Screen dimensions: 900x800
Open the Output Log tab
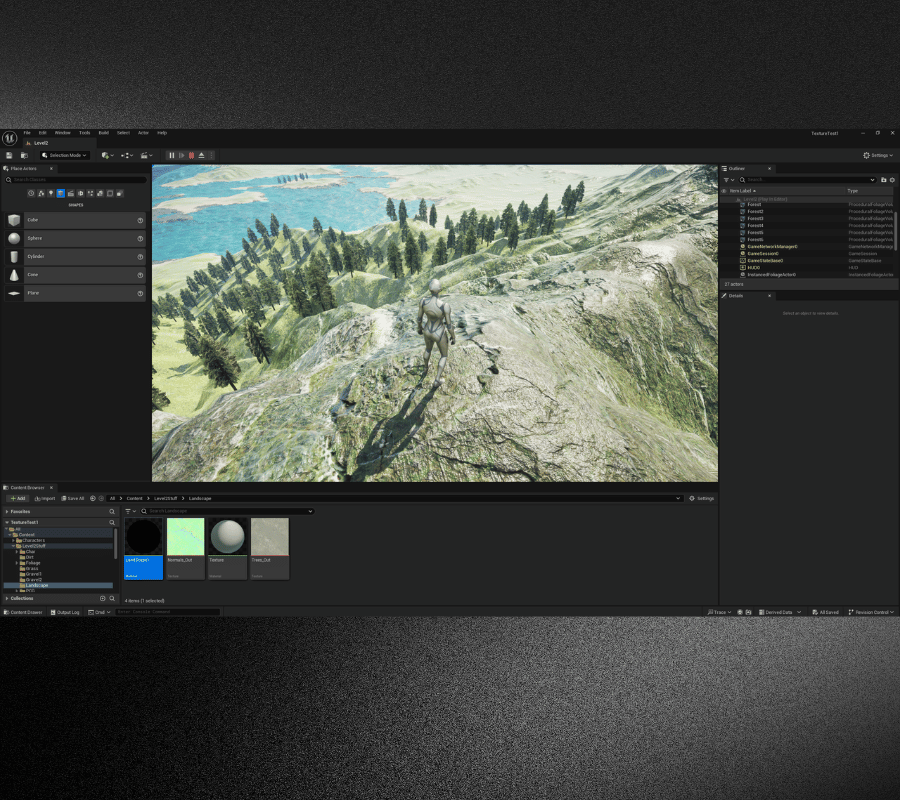coord(65,612)
